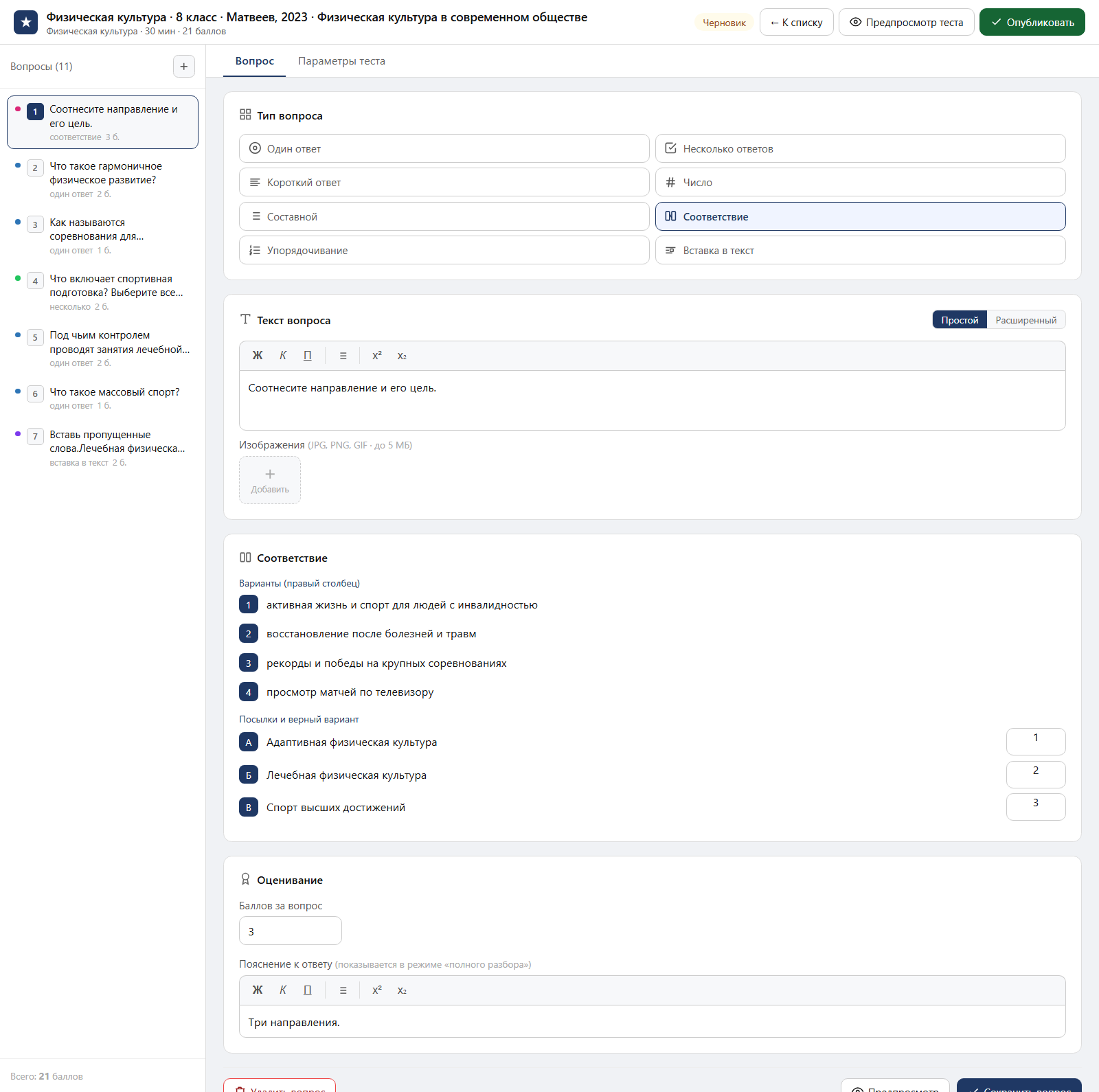The image size is (1099, 1092).
Task: Apply bold in explanation editor toolbar
Action: [258, 990]
